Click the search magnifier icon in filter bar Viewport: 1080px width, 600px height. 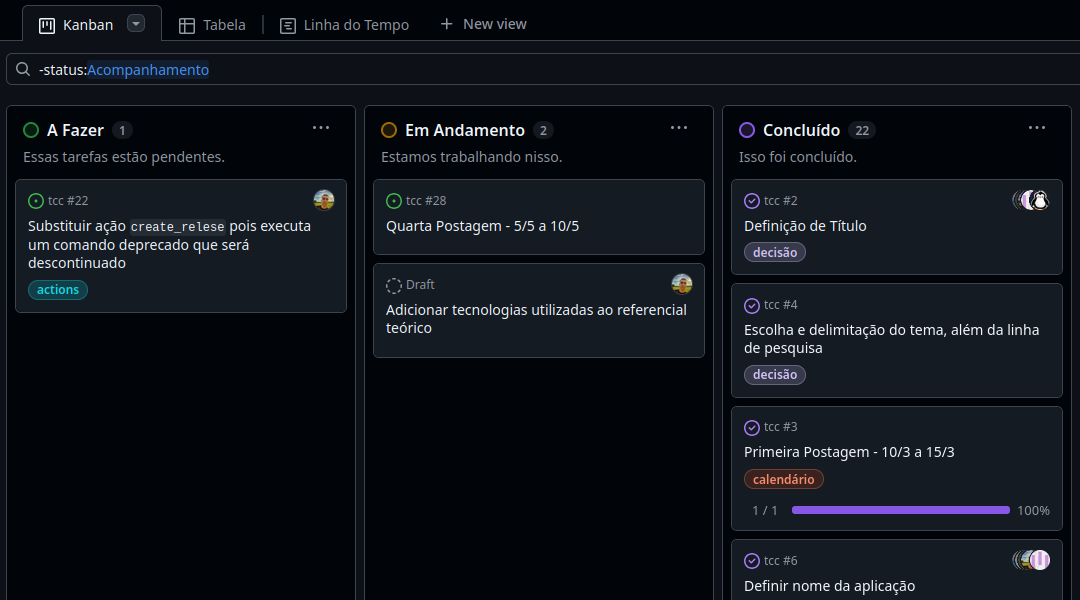23,70
